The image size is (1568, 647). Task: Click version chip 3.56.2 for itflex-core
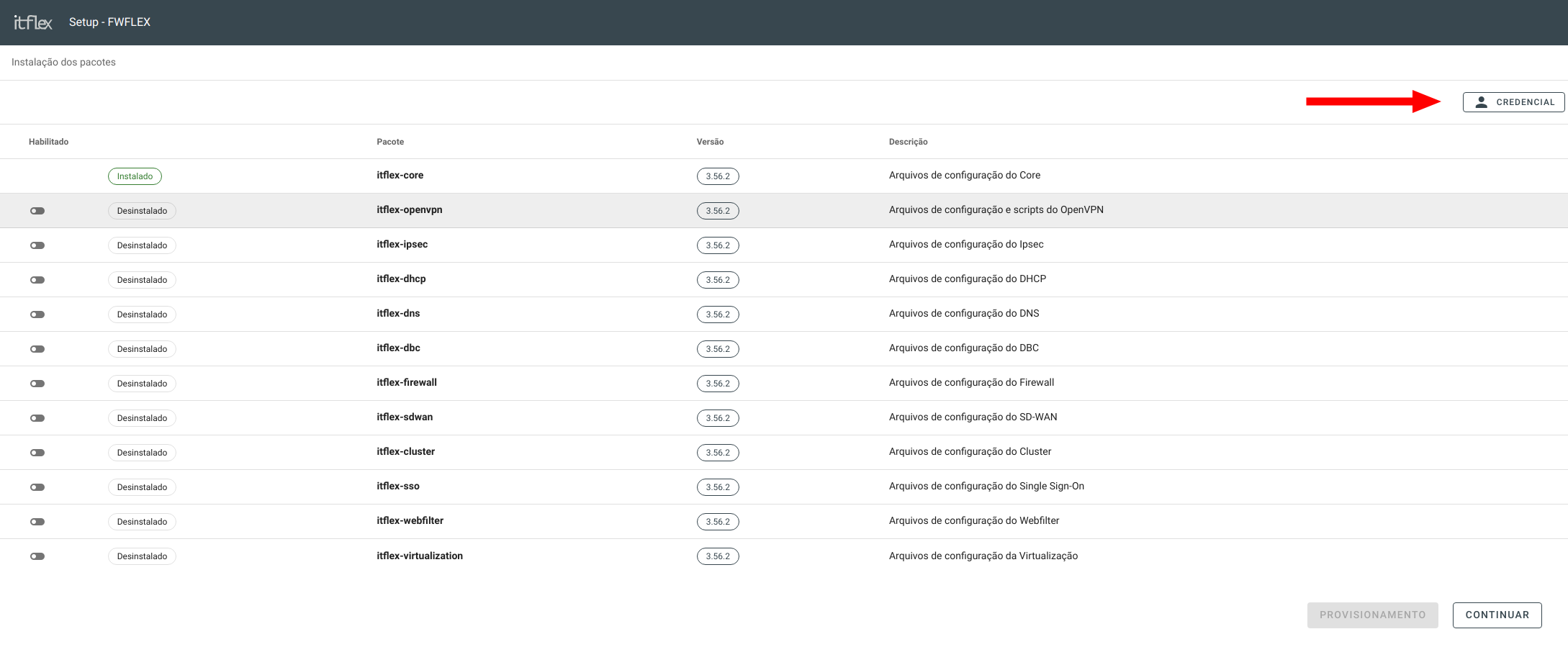pyautogui.click(x=718, y=176)
